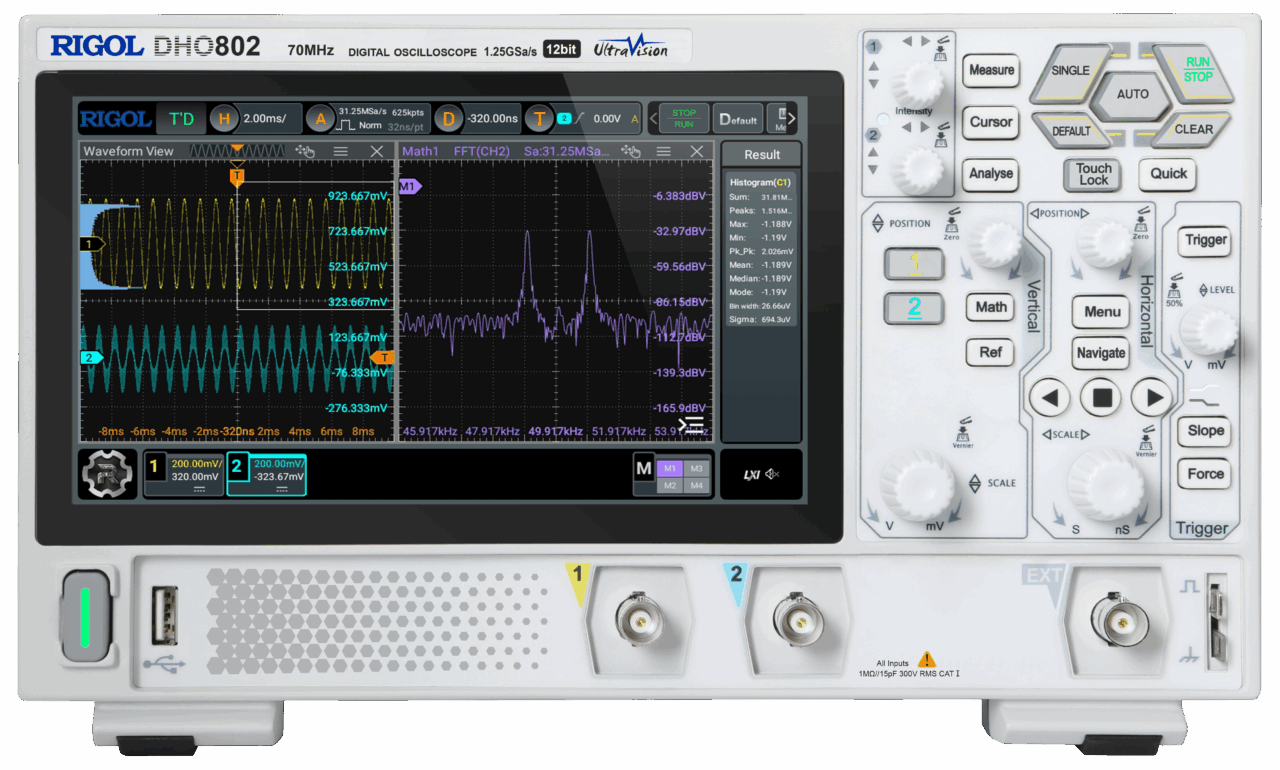Viewport: 1280px width, 770px height.
Task: Click the T'D trigger status label
Action: [181, 119]
